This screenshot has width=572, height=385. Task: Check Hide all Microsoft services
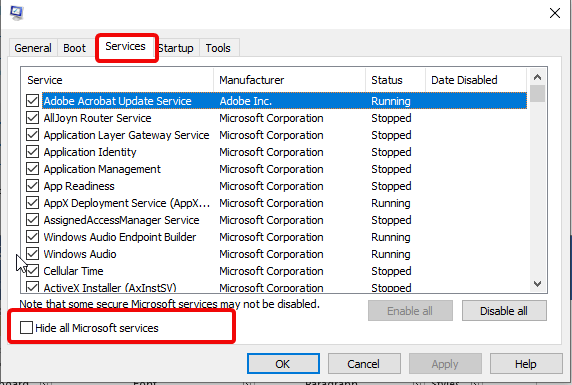(27, 328)
